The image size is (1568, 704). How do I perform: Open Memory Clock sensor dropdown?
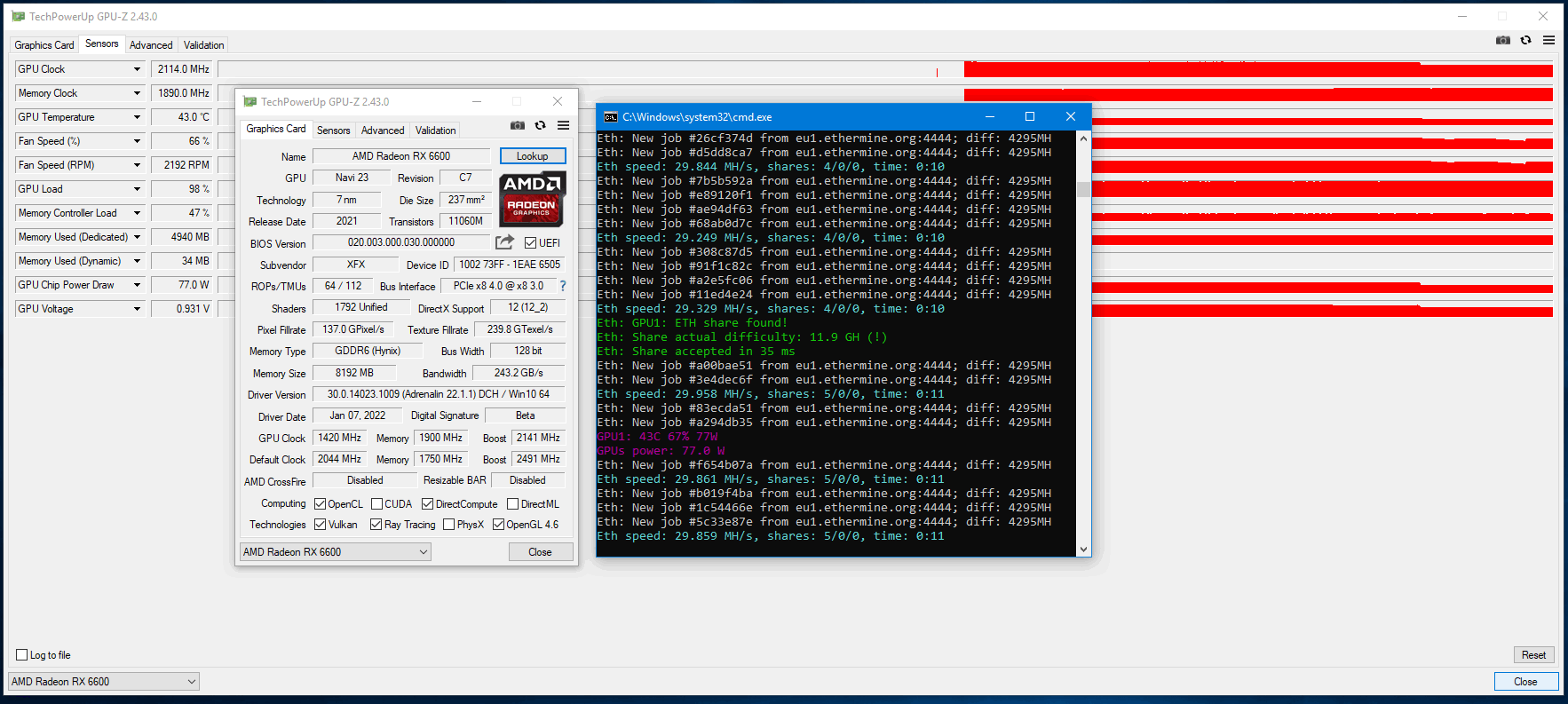(137, 93)
